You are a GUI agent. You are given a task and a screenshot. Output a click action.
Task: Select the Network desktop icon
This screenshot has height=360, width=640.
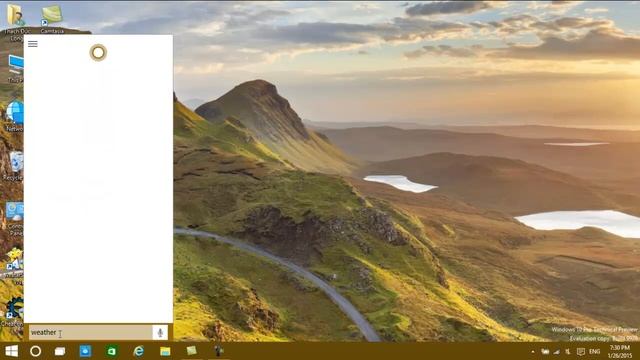tap(15, 116)
